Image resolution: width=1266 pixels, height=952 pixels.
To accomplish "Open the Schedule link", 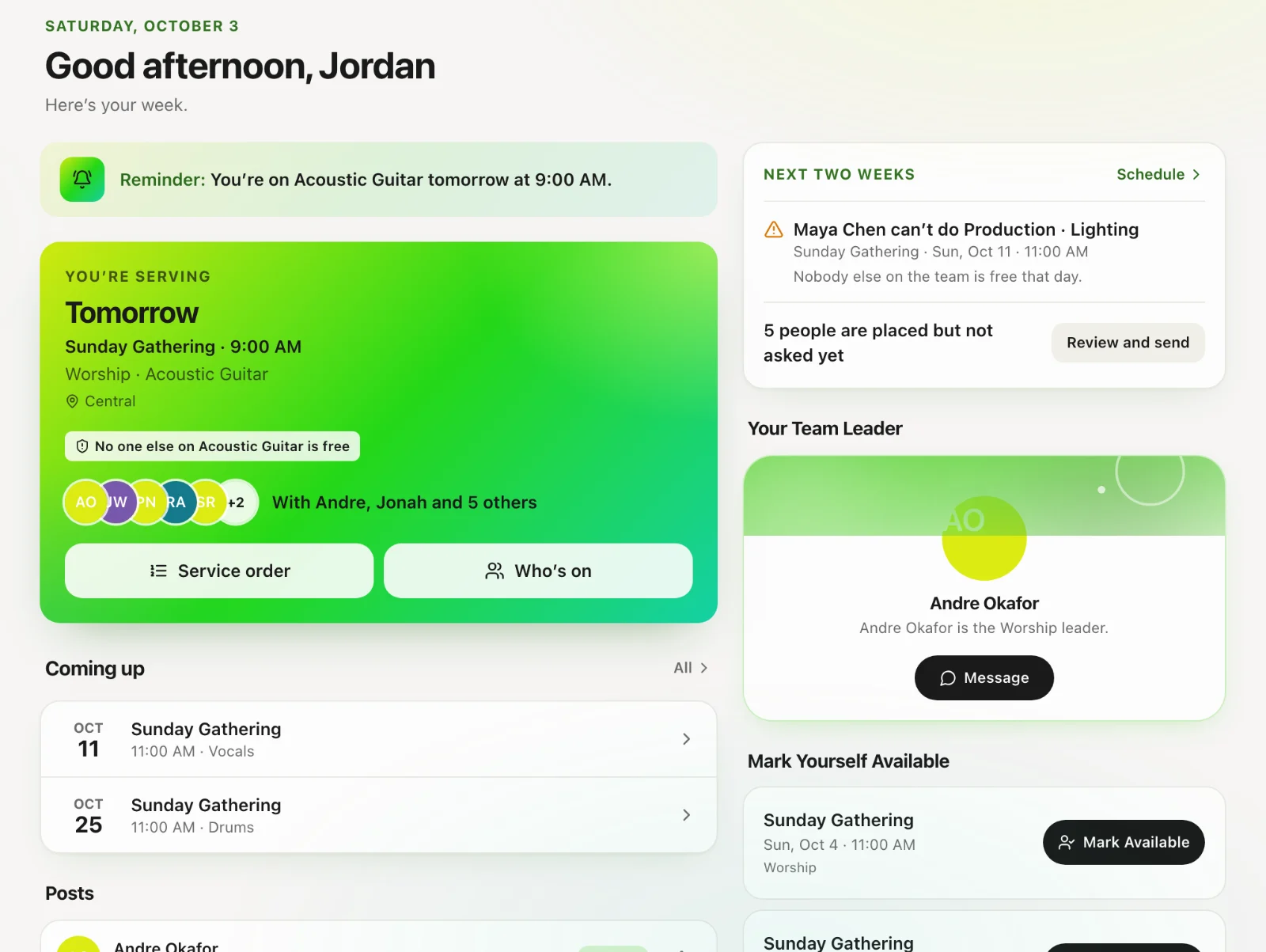I will click(x=1158, y=174).
